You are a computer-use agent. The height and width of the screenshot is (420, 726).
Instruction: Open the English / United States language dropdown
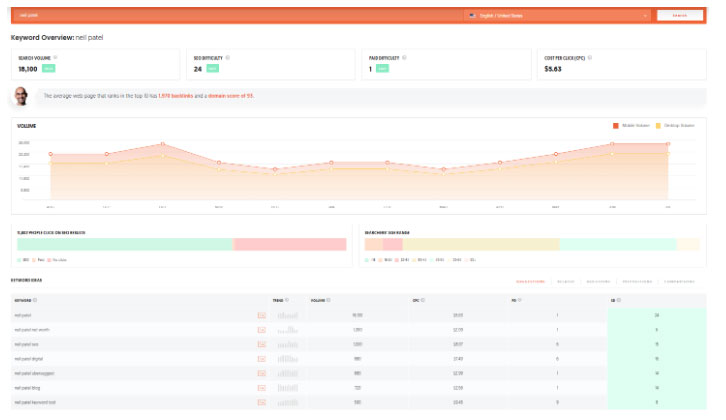pyautogui.click(x=557, y=15)
